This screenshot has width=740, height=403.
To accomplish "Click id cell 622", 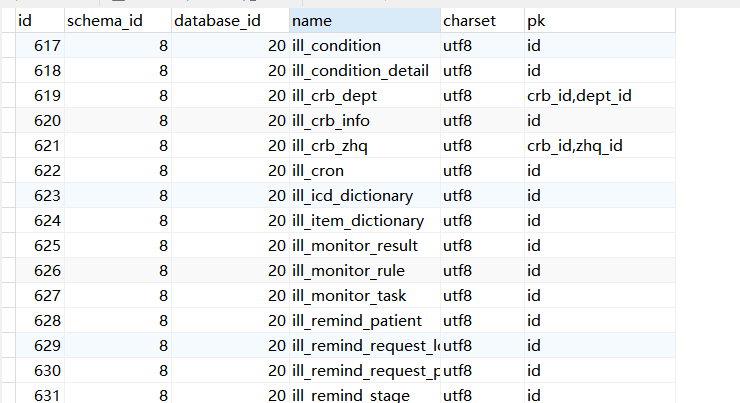I will [x=40, y=171].
